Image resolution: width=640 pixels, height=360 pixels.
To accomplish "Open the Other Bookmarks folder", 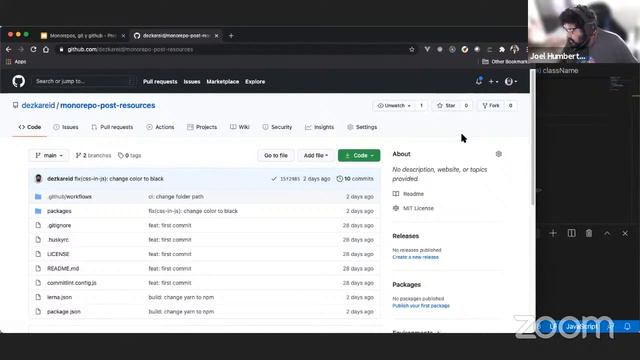I will coord(504,62).
